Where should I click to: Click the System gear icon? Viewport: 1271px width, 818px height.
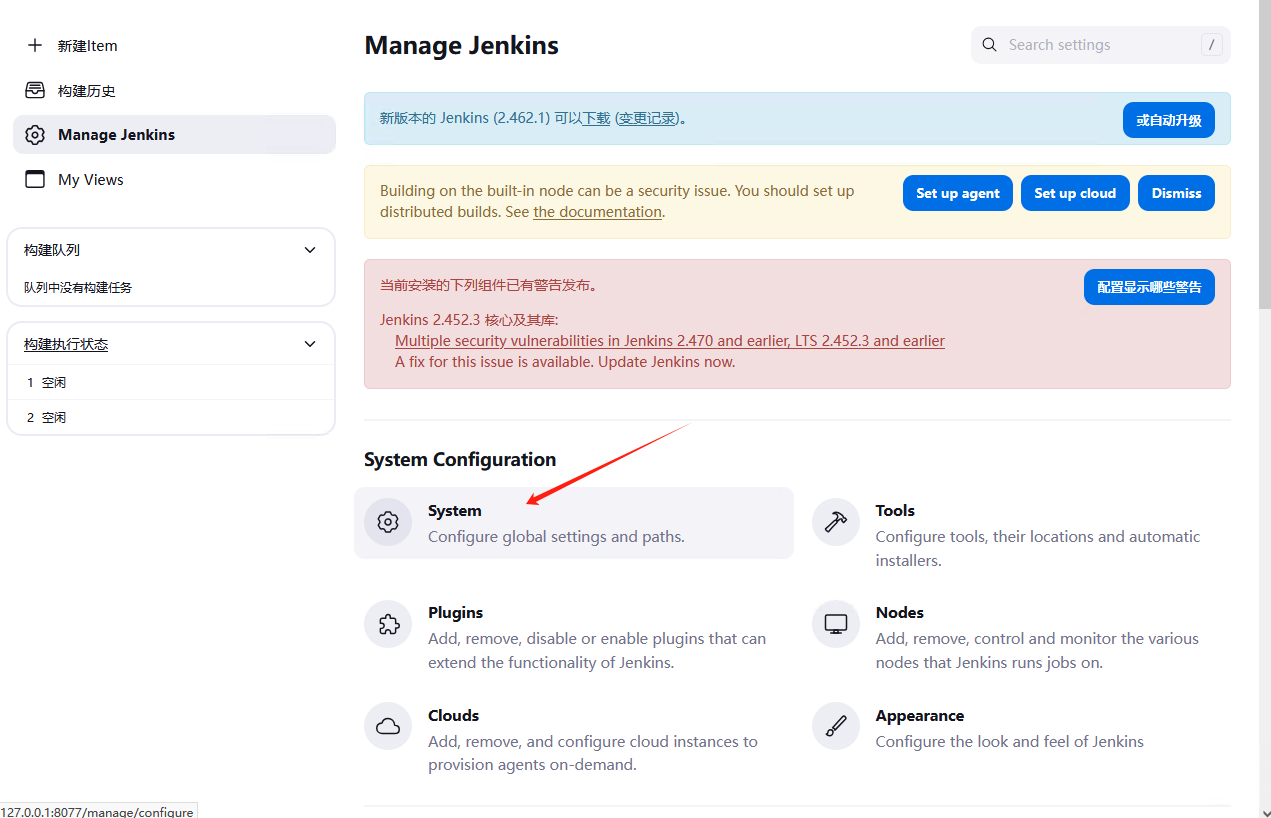[388, 522]
